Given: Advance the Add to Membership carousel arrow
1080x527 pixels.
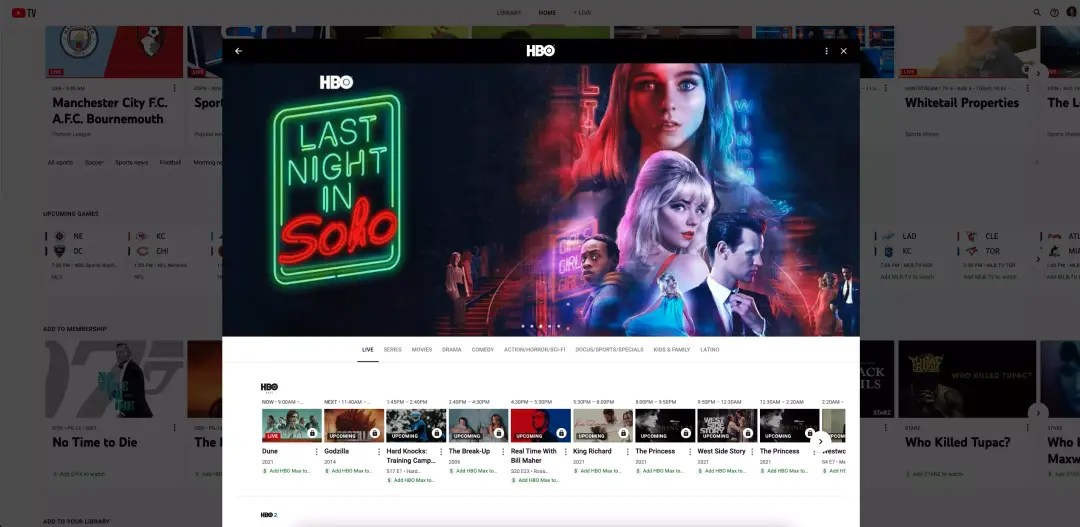Looking at the screenshot, I should click(x=1039, y=412).
